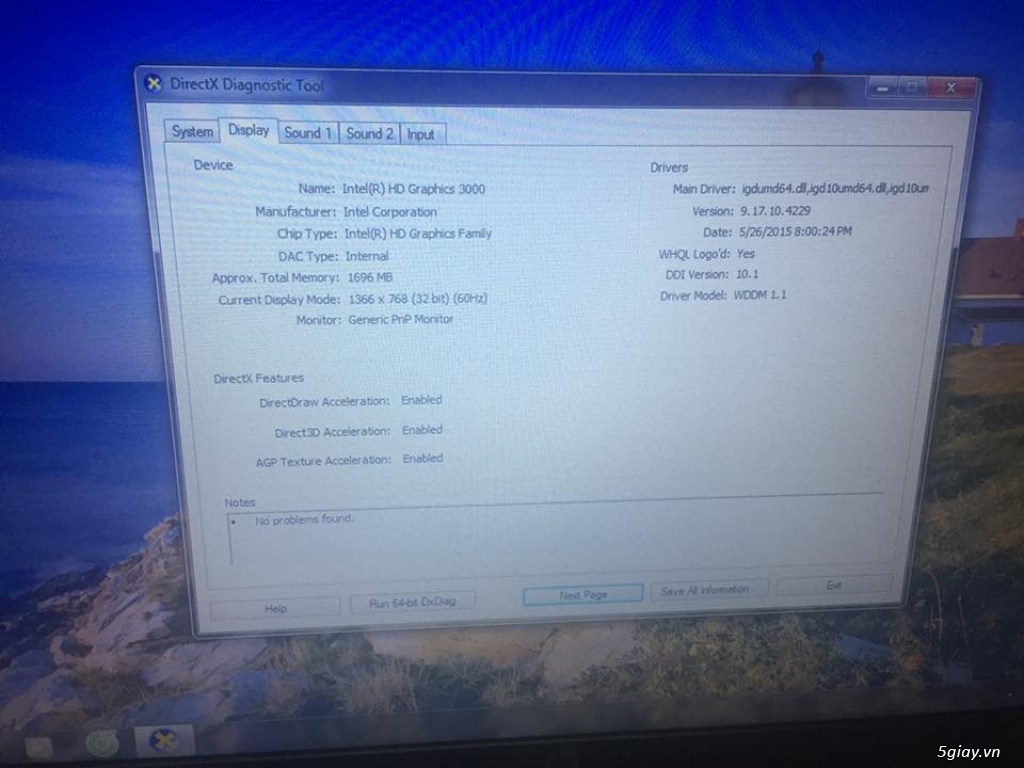
Task: Click the "Drivers" group heading
Action: (669, 168)
